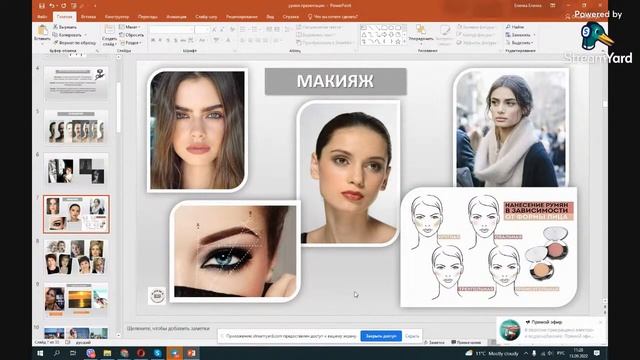This screenshot has width=640, height=360.
Task: Open Windows notification center
Action: pos(597,353)
